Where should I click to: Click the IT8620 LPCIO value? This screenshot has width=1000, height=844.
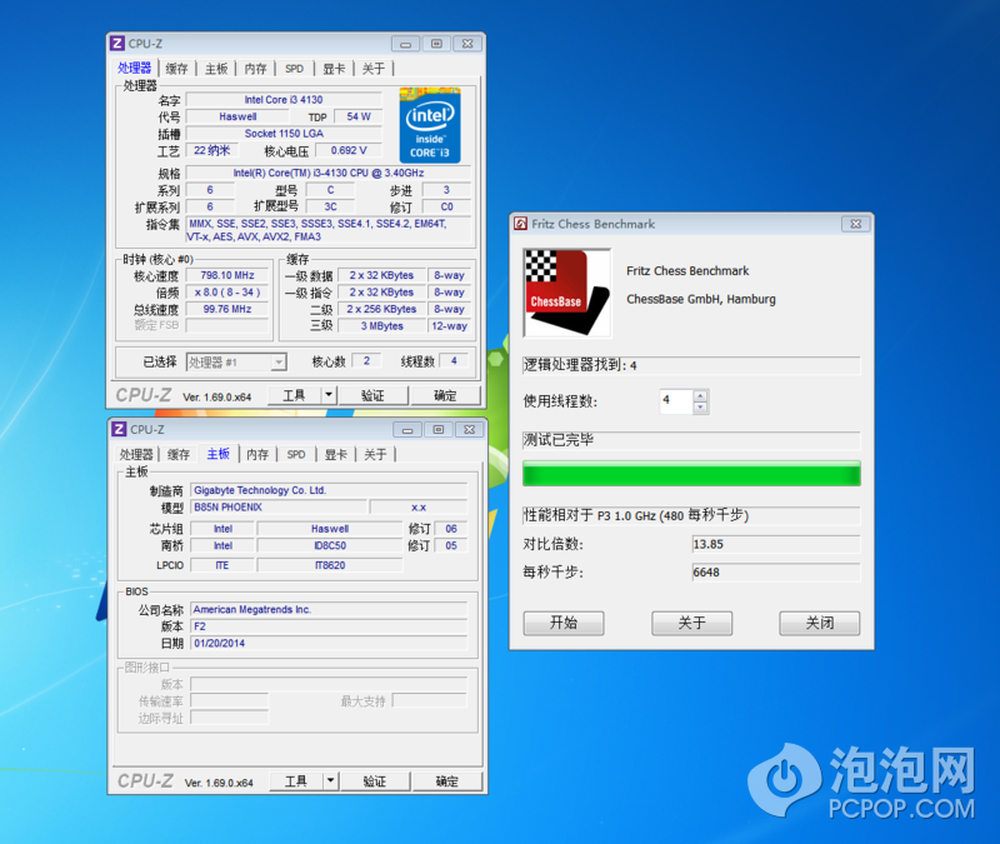click(x=330, y=565)
